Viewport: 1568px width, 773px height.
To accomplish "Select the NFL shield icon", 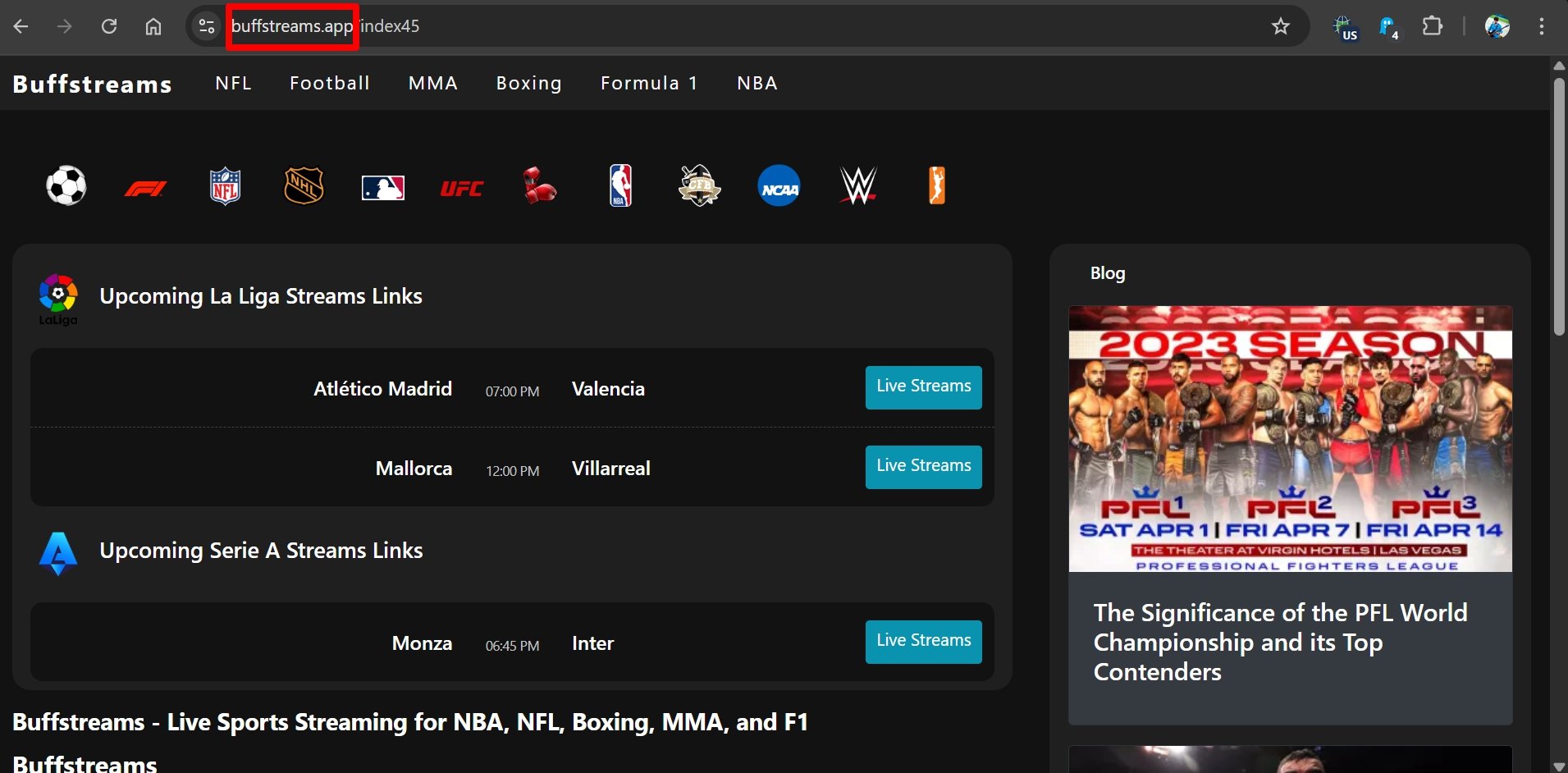I will [225, 185].
